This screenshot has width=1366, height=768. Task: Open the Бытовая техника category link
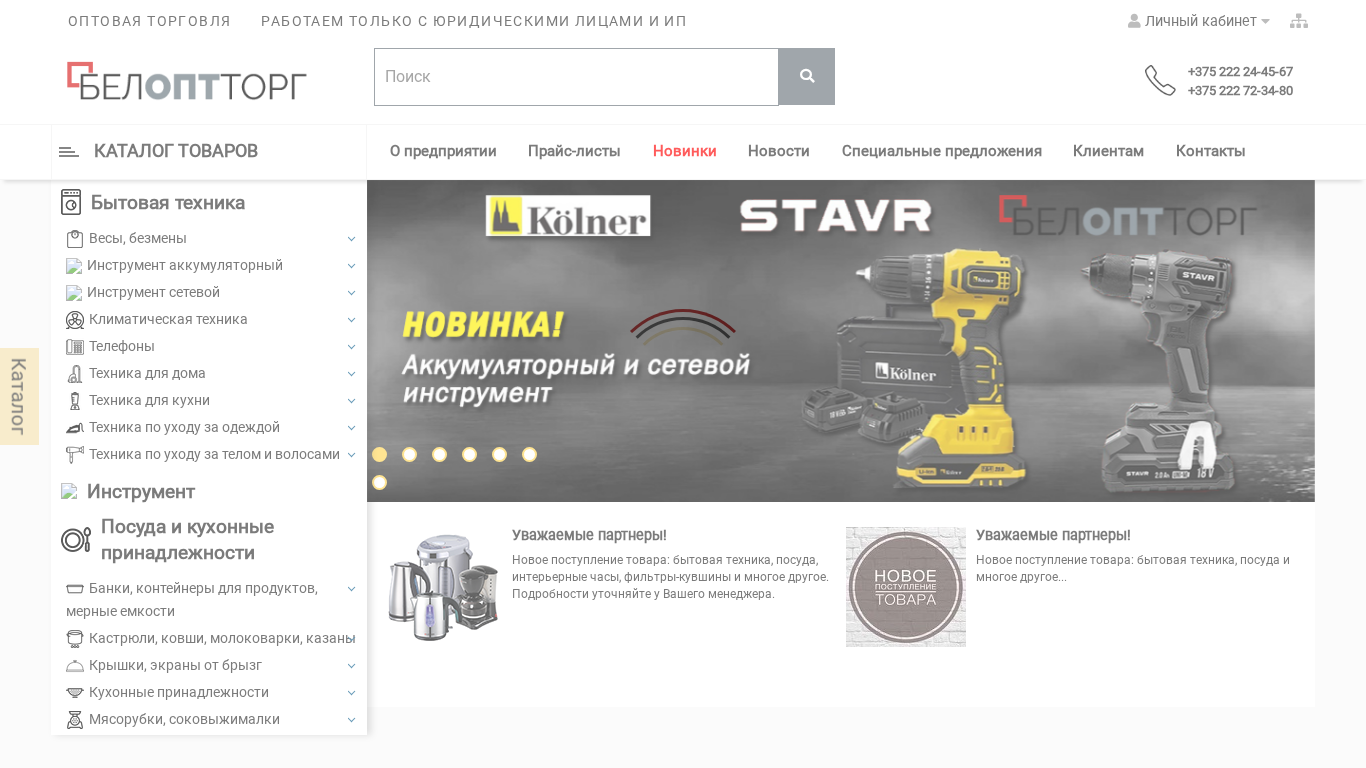[x=168, y=203]
